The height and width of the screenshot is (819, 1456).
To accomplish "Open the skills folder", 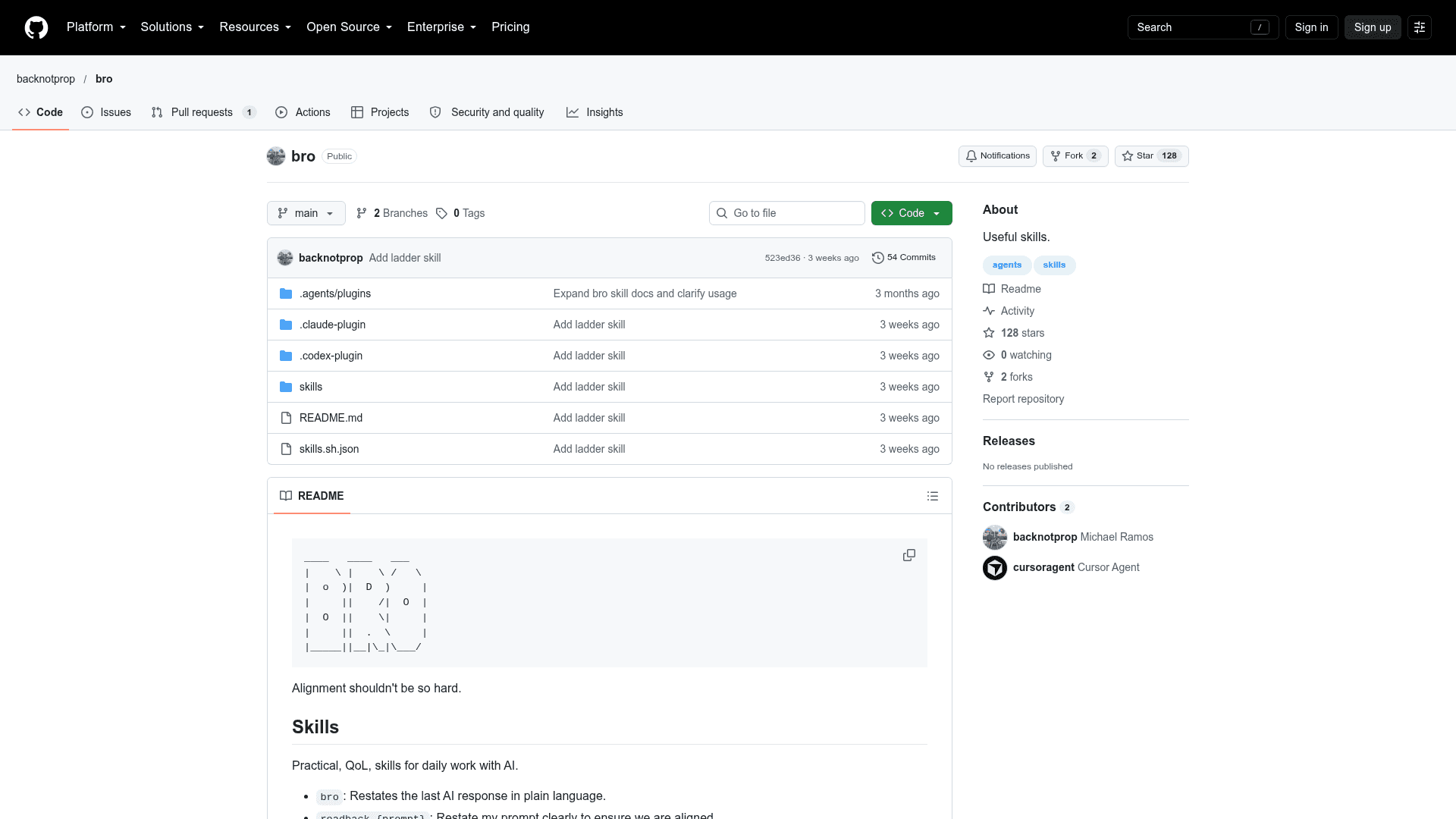I will pyautogui.click(x=310, y=387).
